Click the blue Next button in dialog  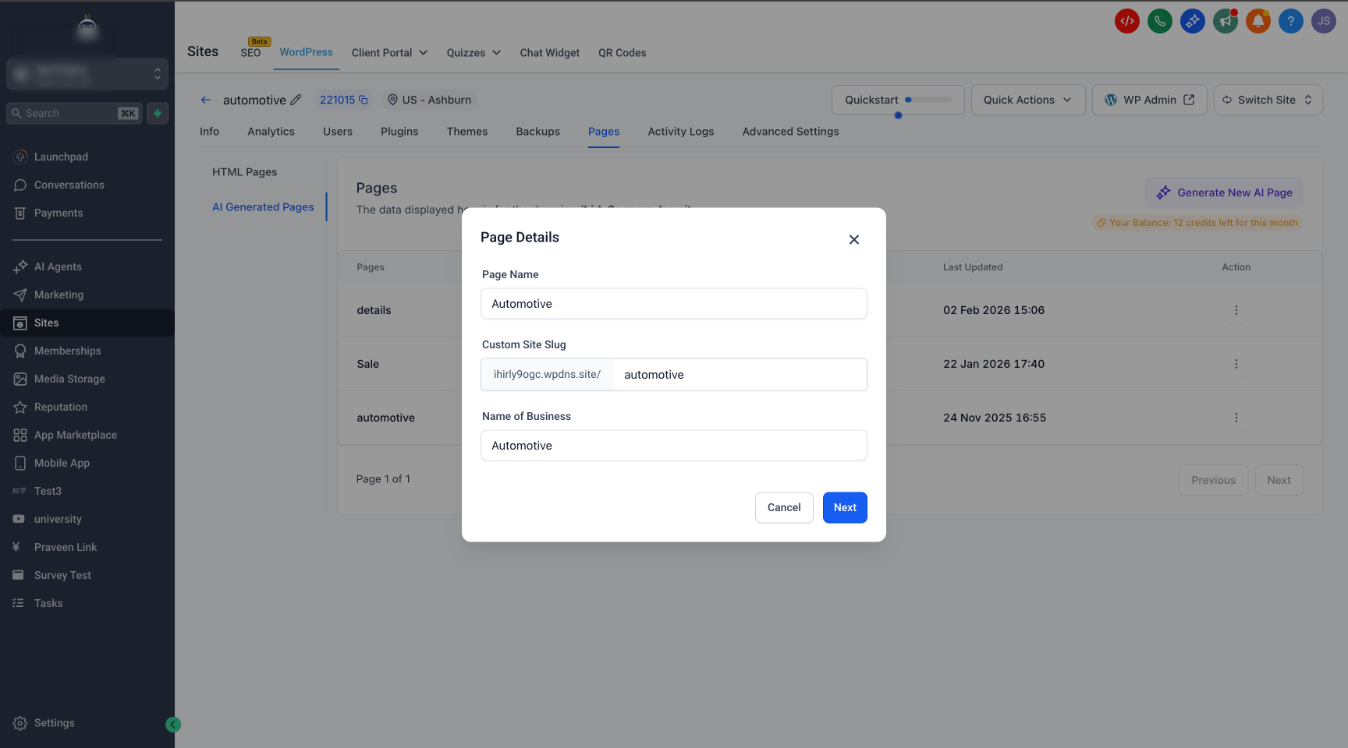(x=845, y=507)
